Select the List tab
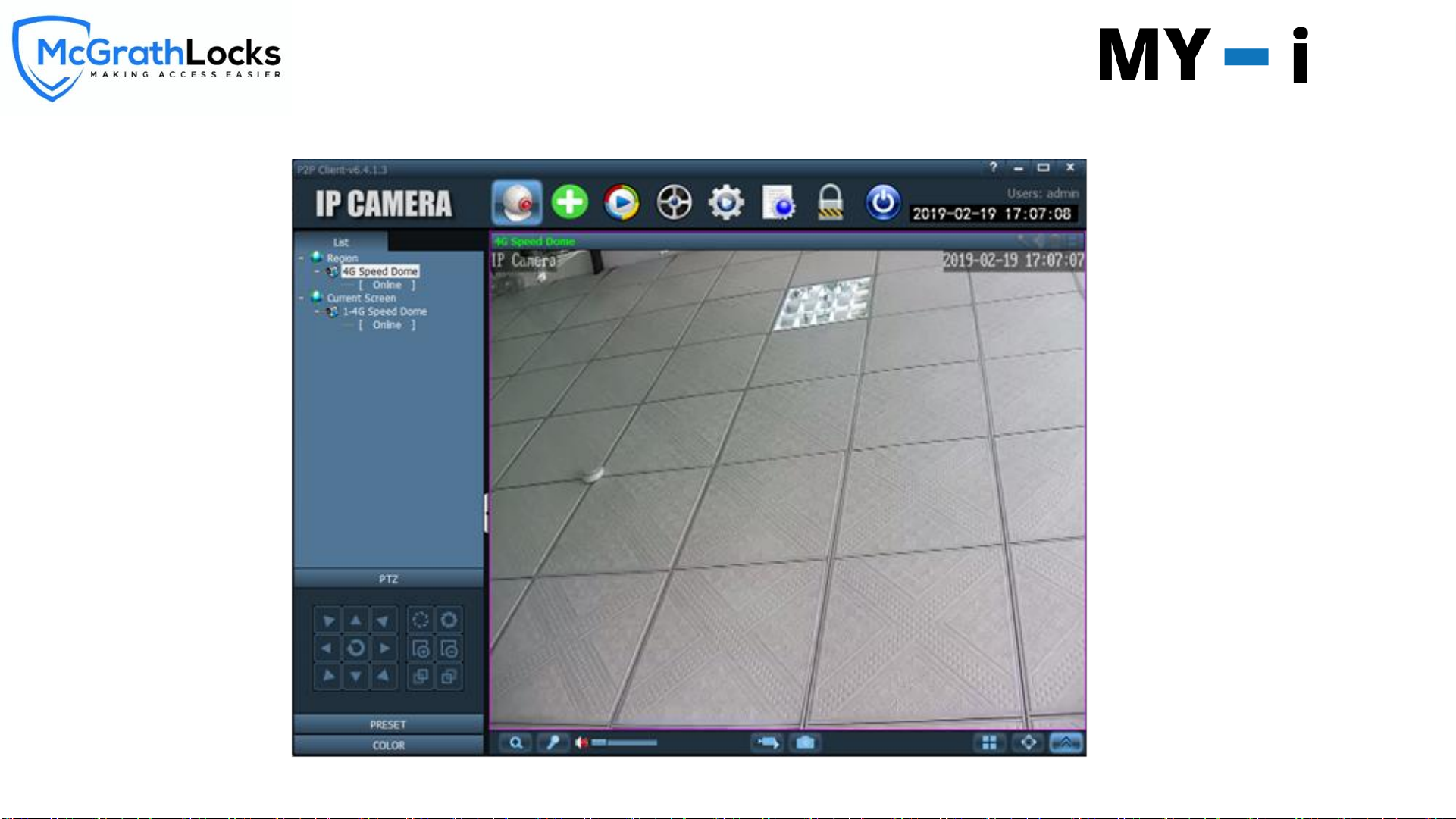This screenshot has width=1456, height=819. tap(341, 242)
